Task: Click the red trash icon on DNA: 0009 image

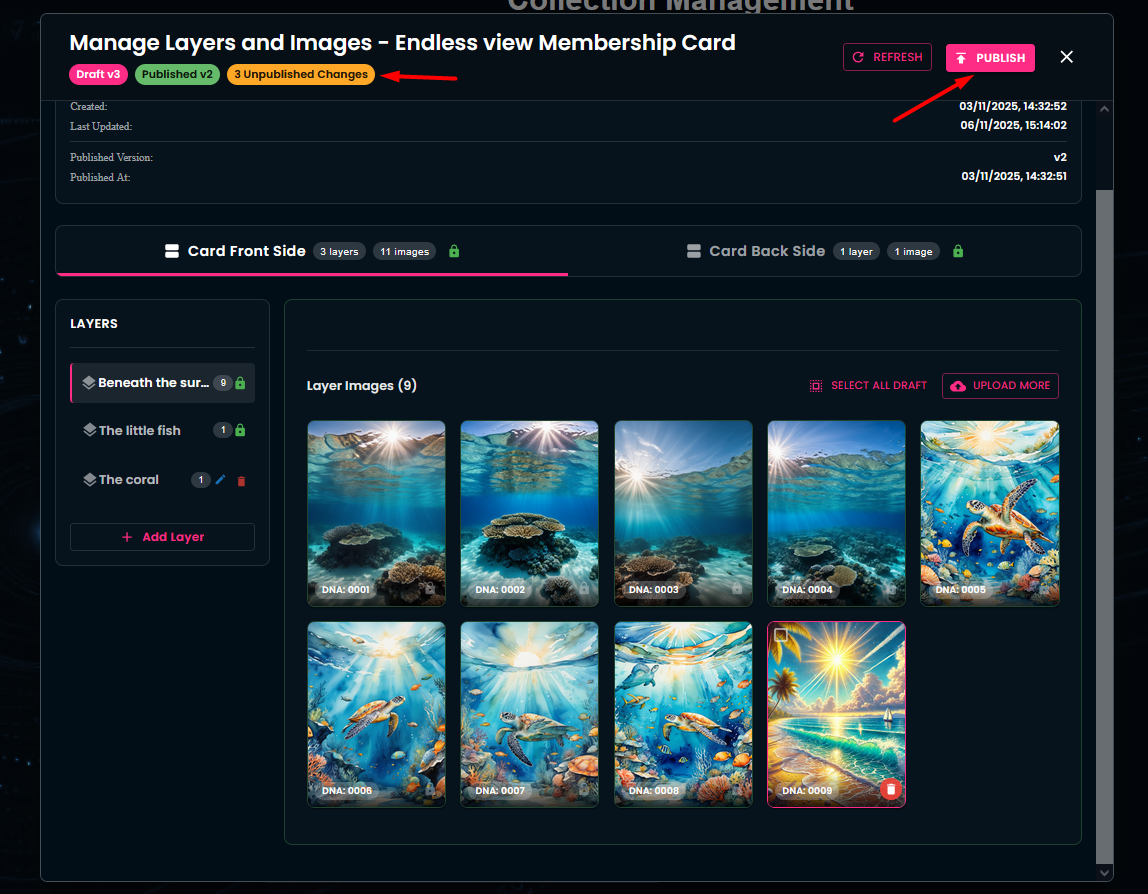Action: coord(891,790)
